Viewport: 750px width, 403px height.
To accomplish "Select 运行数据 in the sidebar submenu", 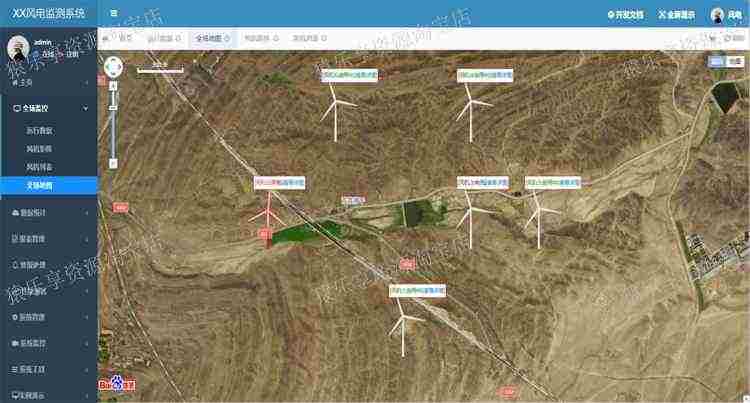I will point(39,131).
